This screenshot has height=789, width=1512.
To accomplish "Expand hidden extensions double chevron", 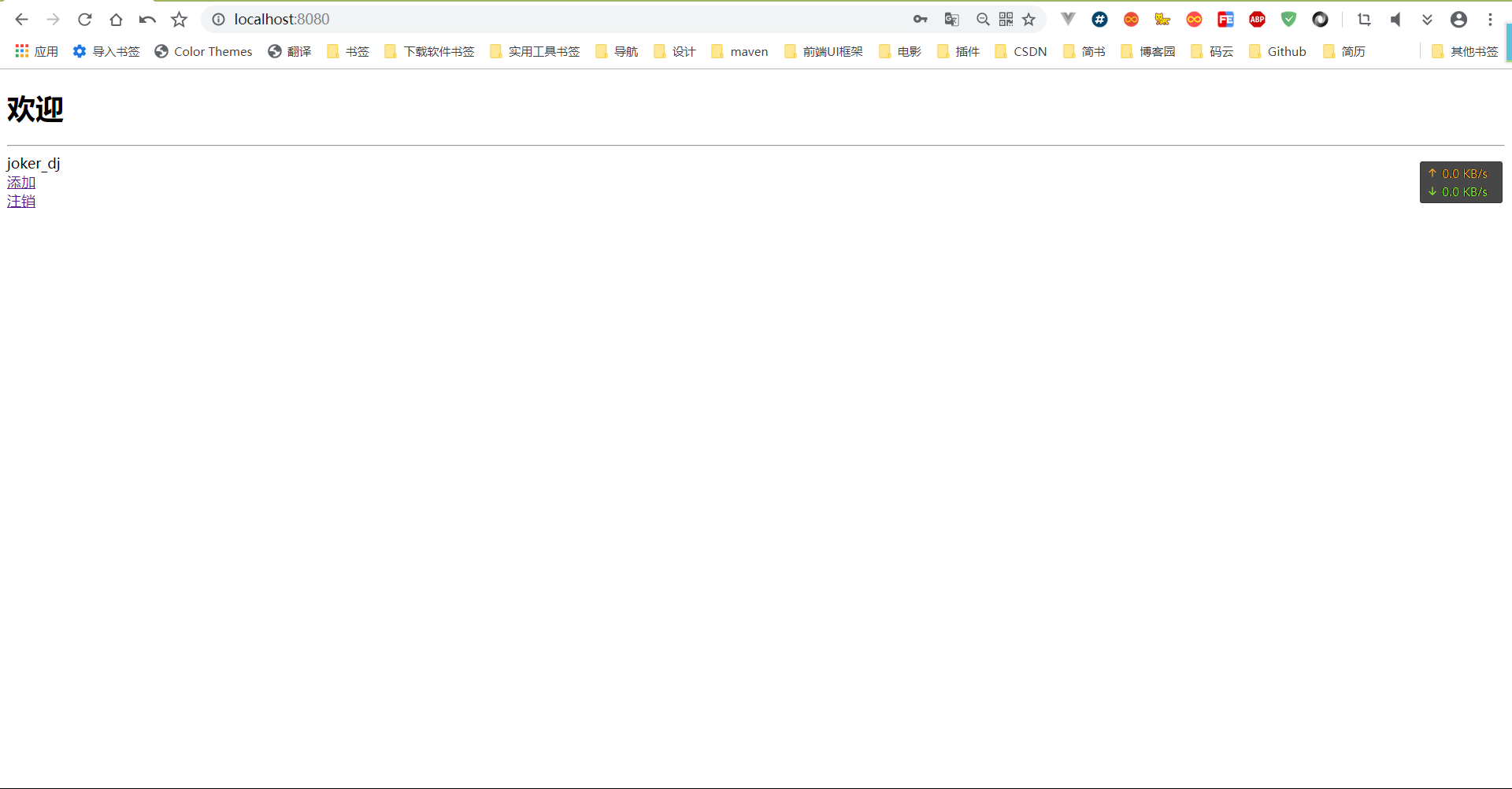I will pos(1427,20).
